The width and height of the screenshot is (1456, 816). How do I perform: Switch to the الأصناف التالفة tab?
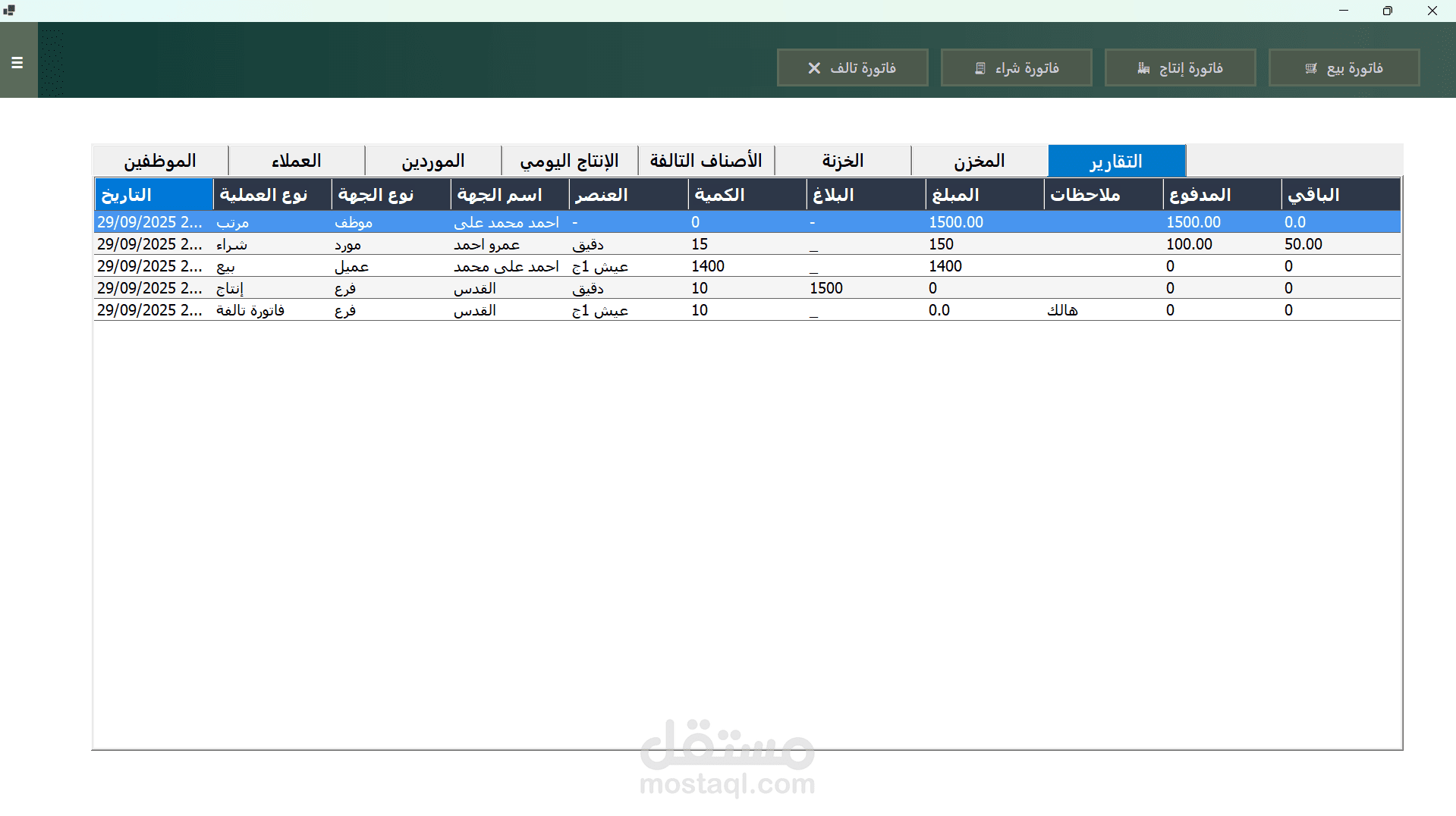coord(706,161)
